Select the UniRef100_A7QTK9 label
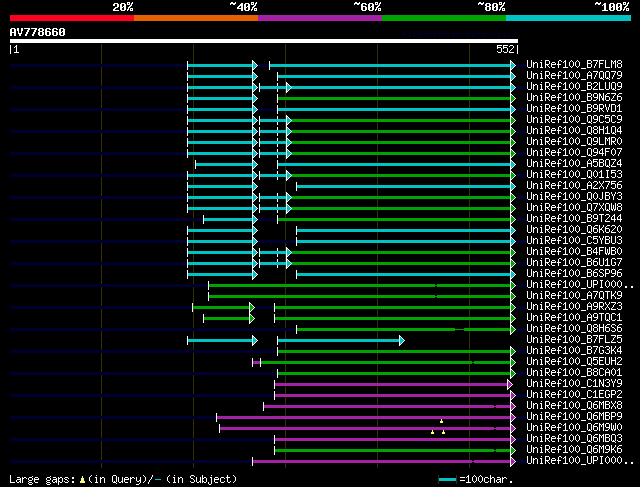Image resolution: width=640 pixels, height=487 pixels. point(574,296)
